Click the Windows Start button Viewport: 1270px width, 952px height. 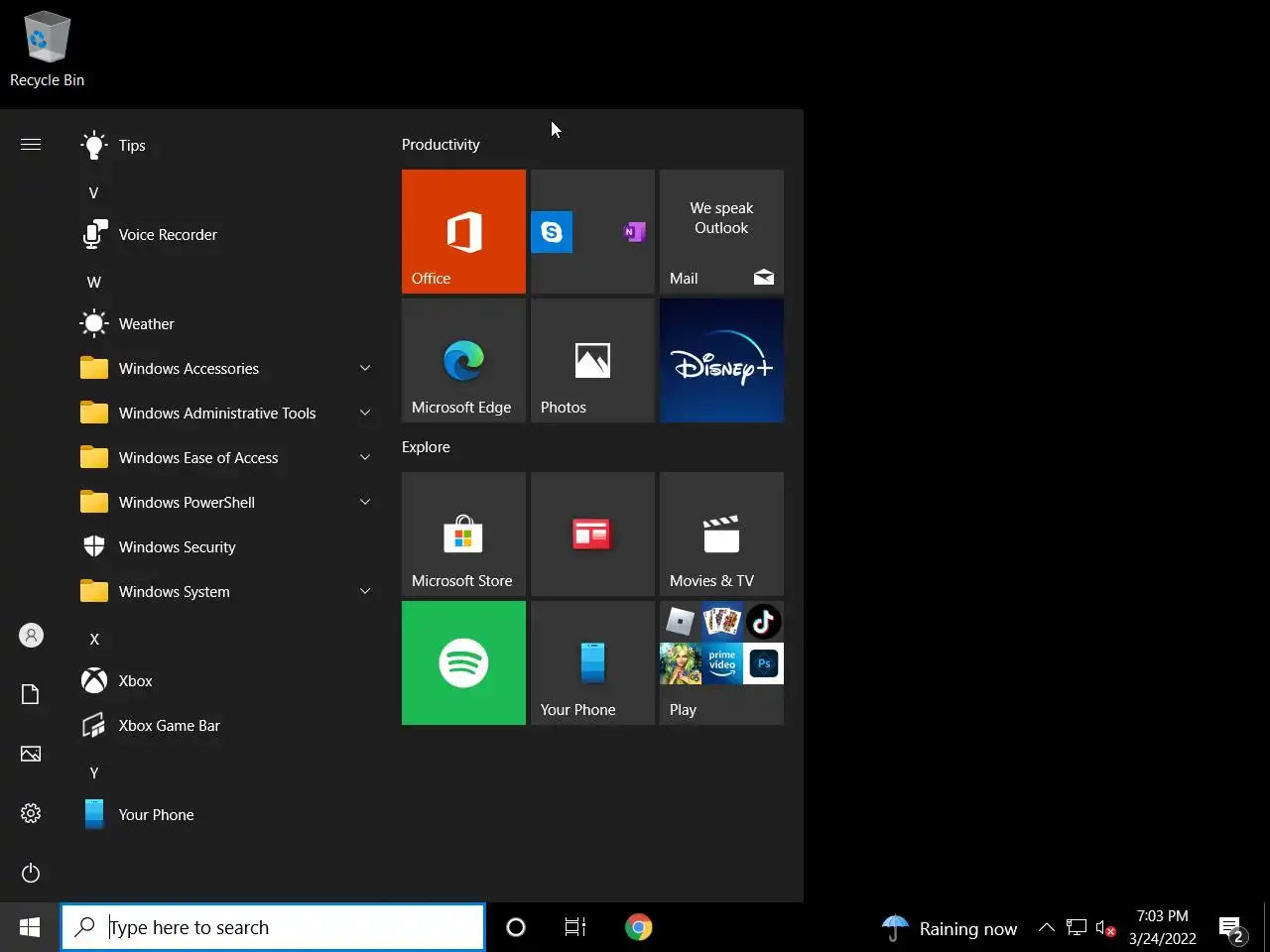[x=30, y=928]
